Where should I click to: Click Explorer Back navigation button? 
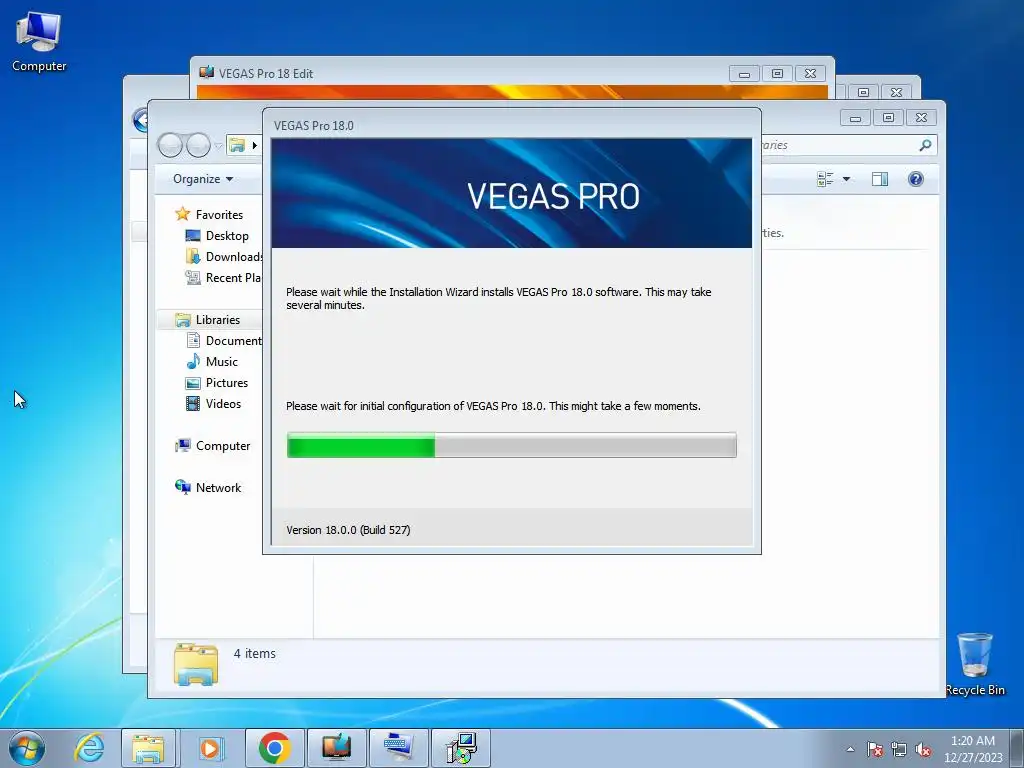click(x=170, y=145)
